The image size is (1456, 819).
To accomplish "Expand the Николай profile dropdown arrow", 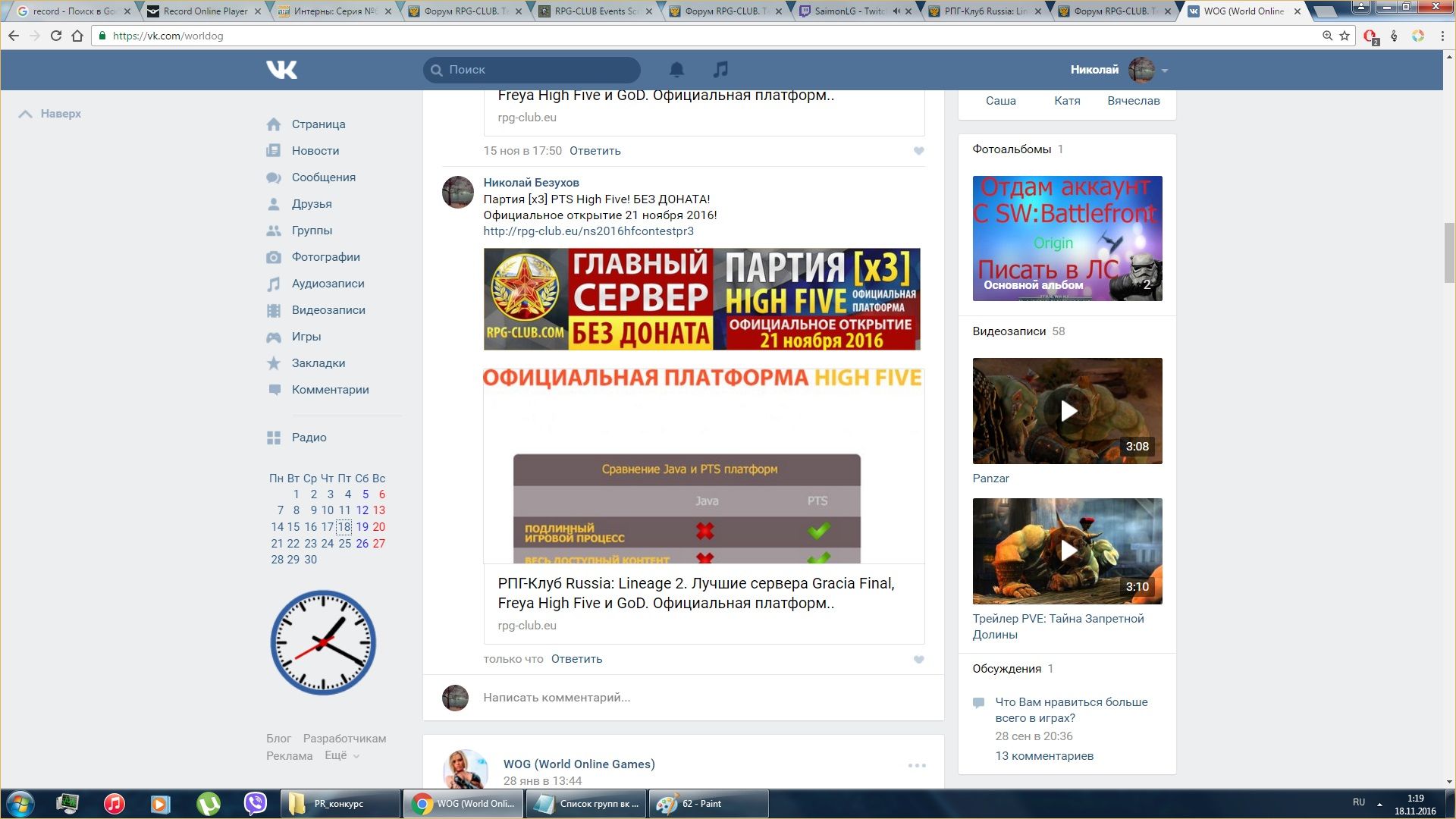I will 1165,71.
